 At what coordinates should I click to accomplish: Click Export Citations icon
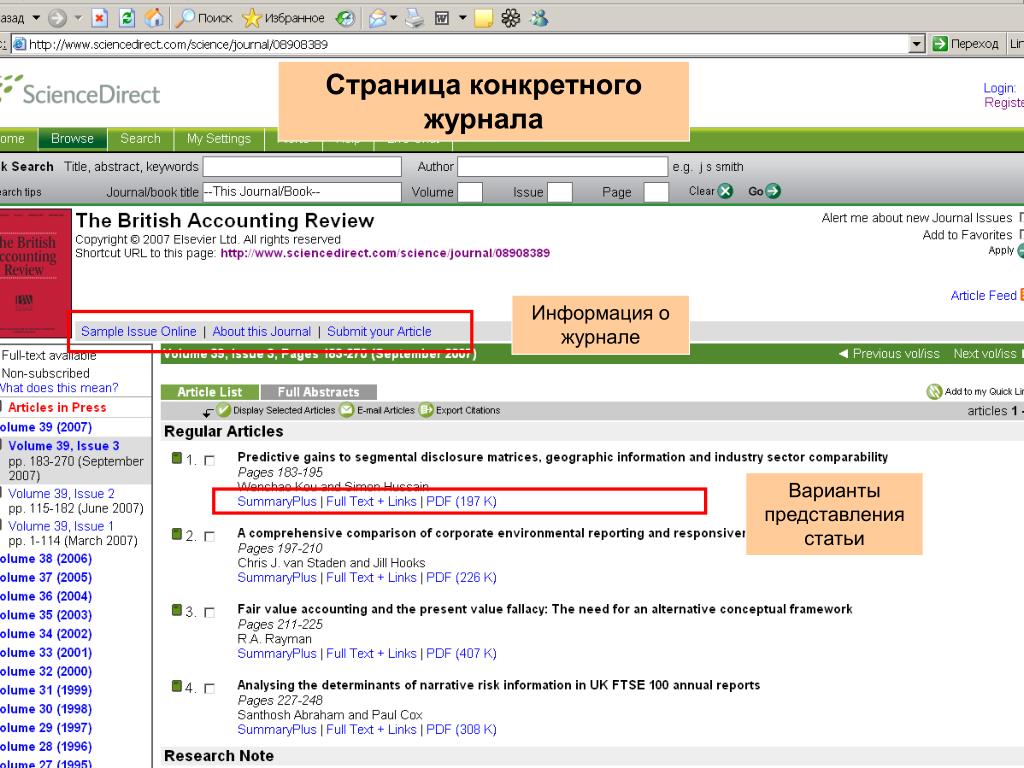[x=426, y=410]
